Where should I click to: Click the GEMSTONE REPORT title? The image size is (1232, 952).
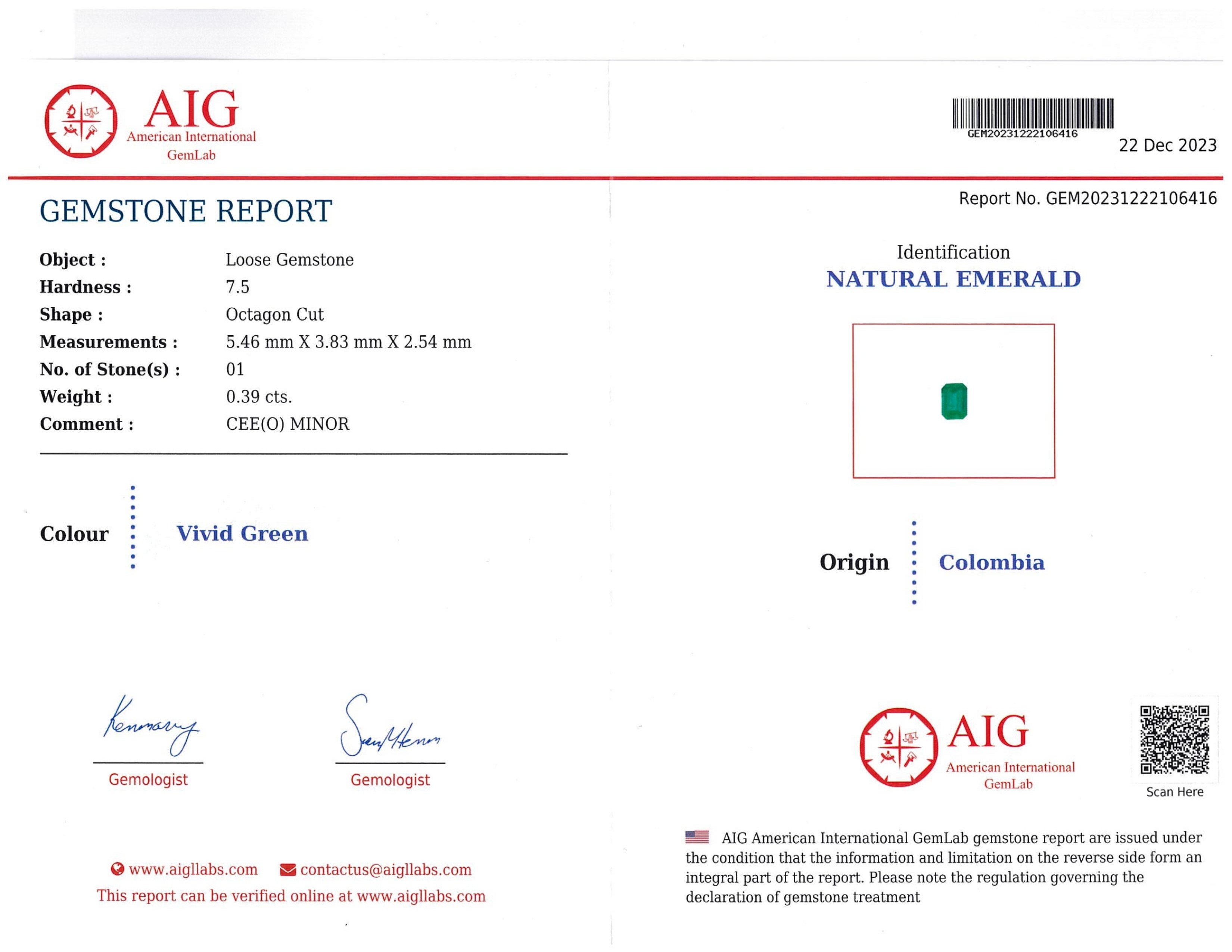186,211
